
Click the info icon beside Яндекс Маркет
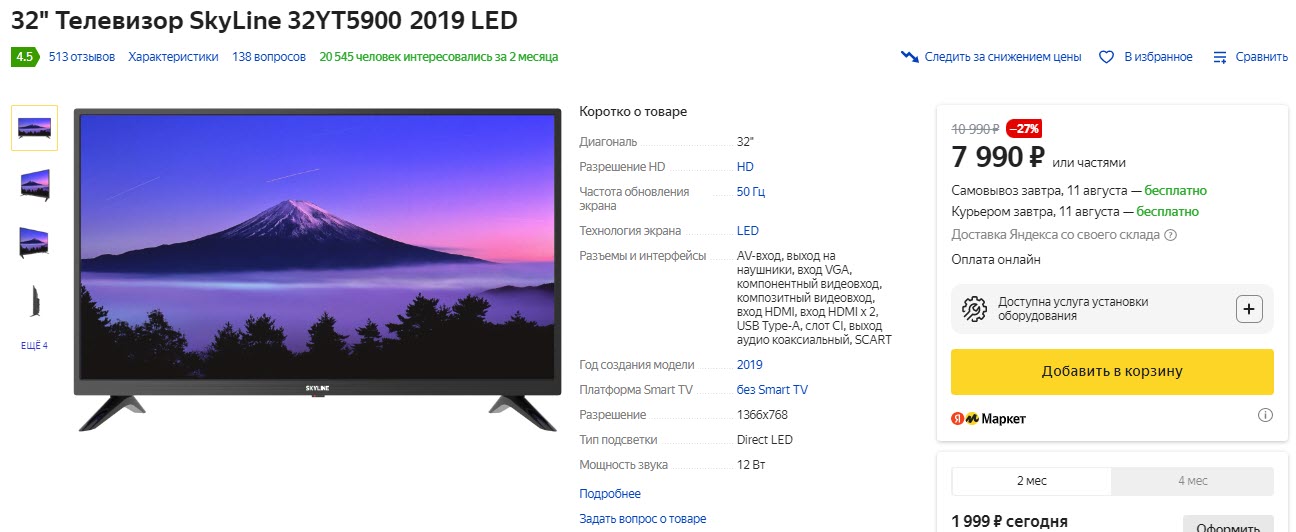coord(1265,415)
